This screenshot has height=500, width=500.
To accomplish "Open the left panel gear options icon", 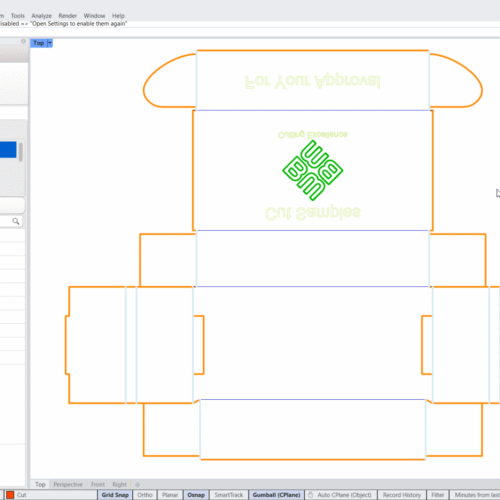I will [23, 41].
